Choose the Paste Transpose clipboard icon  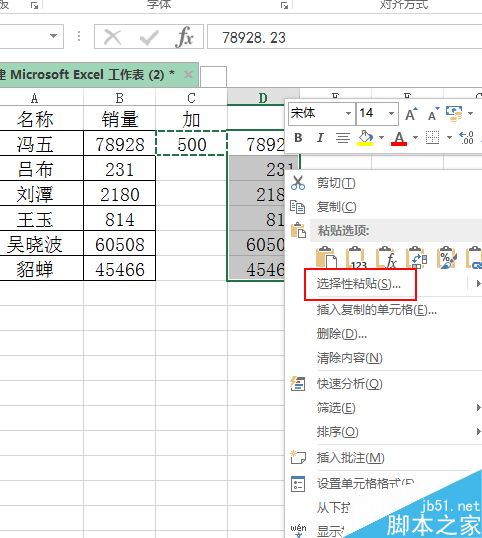tap(416, 257)
